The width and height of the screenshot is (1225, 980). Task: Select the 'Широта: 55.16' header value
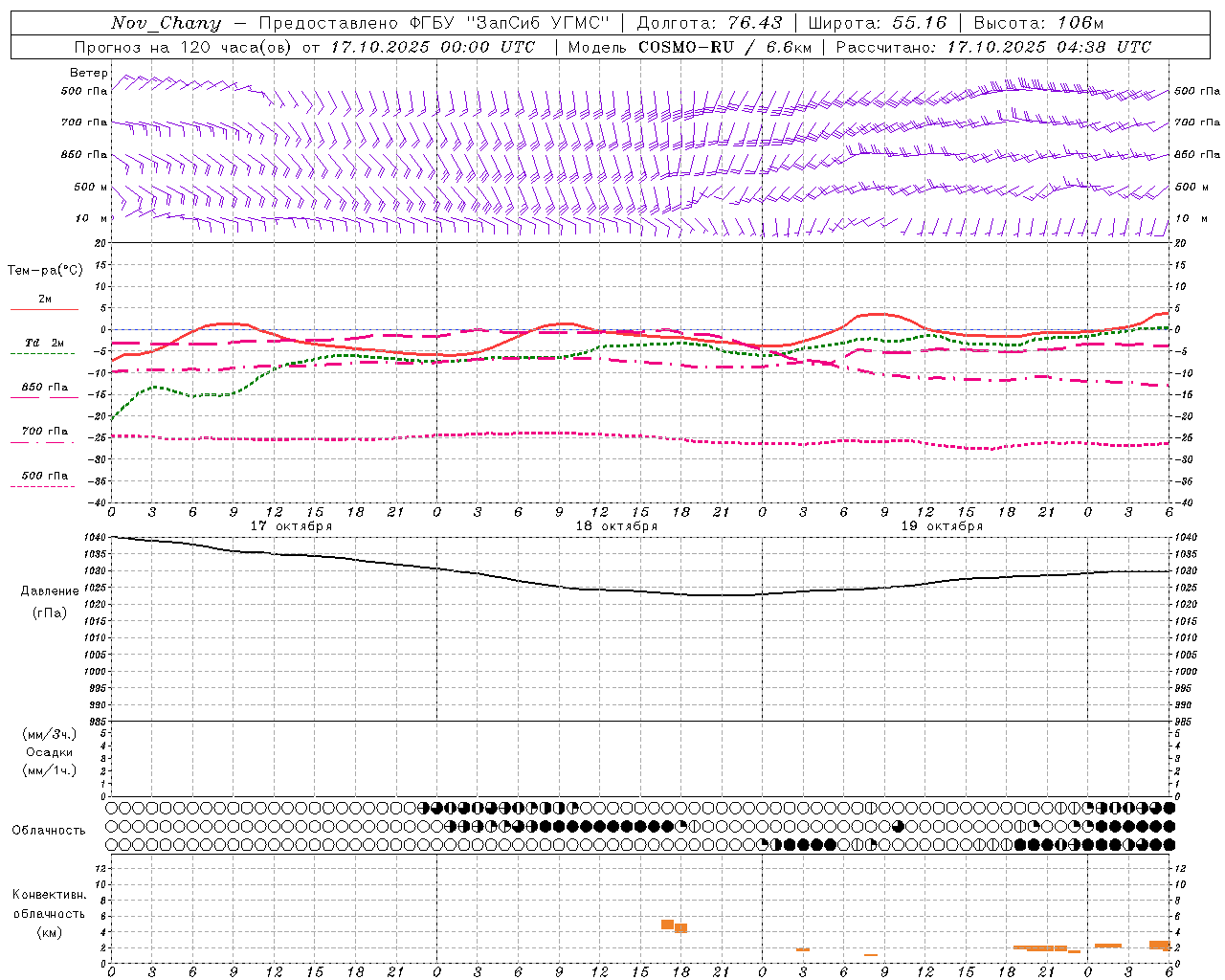tap(878, 23)
